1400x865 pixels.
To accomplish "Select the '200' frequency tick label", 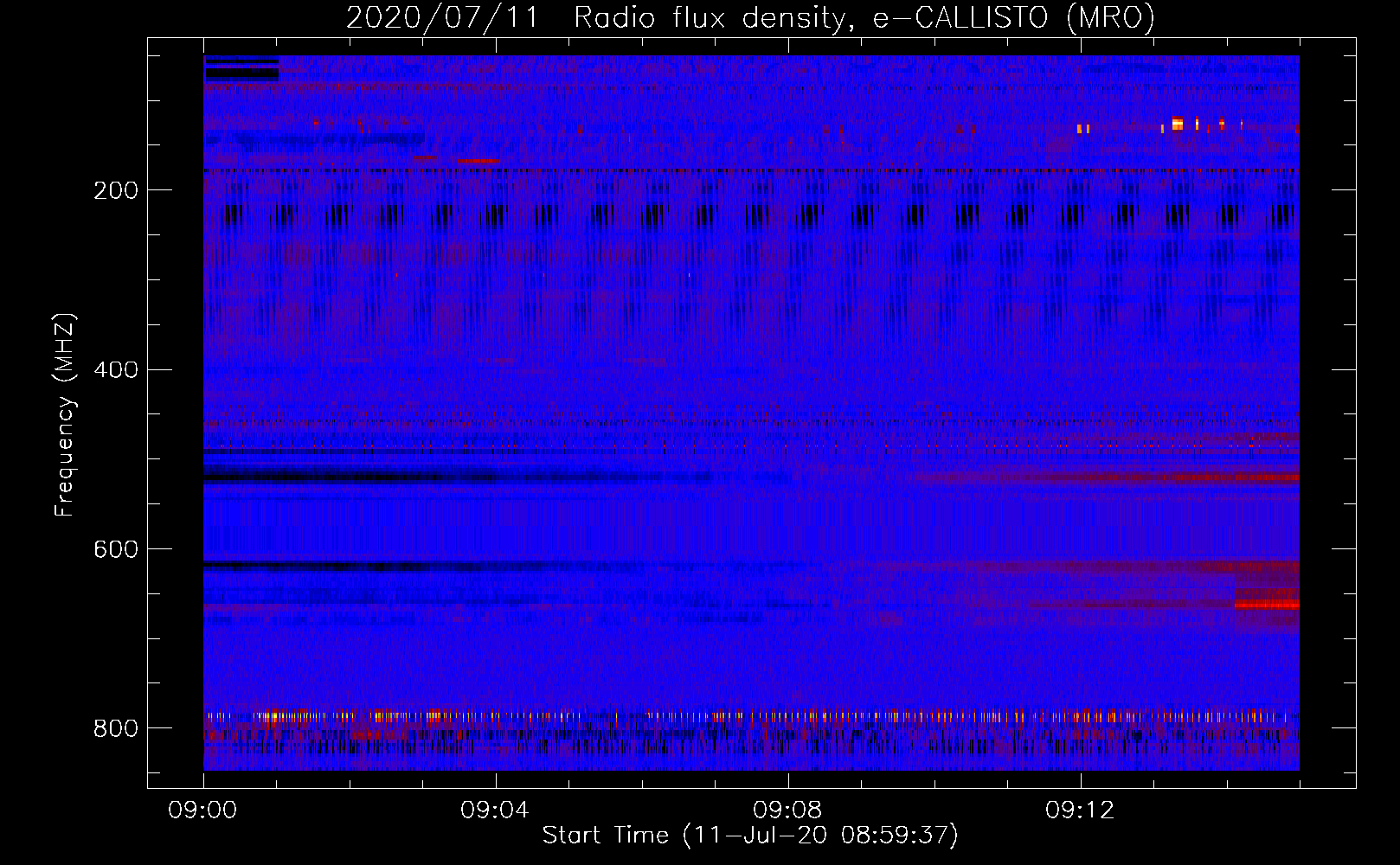I will [x=116, y=190].
